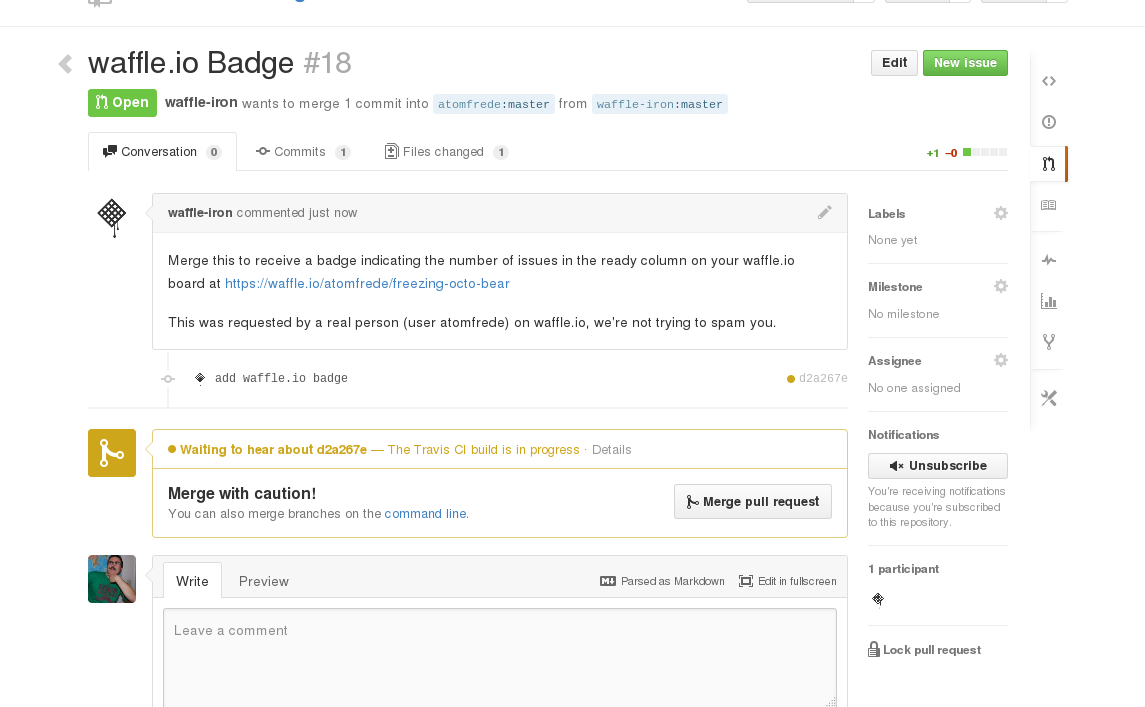Image resolution: width=1145 pixels, height=707 pixels.
Task: Click the yellow merge status icon
Action: click(x=112, y=453)
